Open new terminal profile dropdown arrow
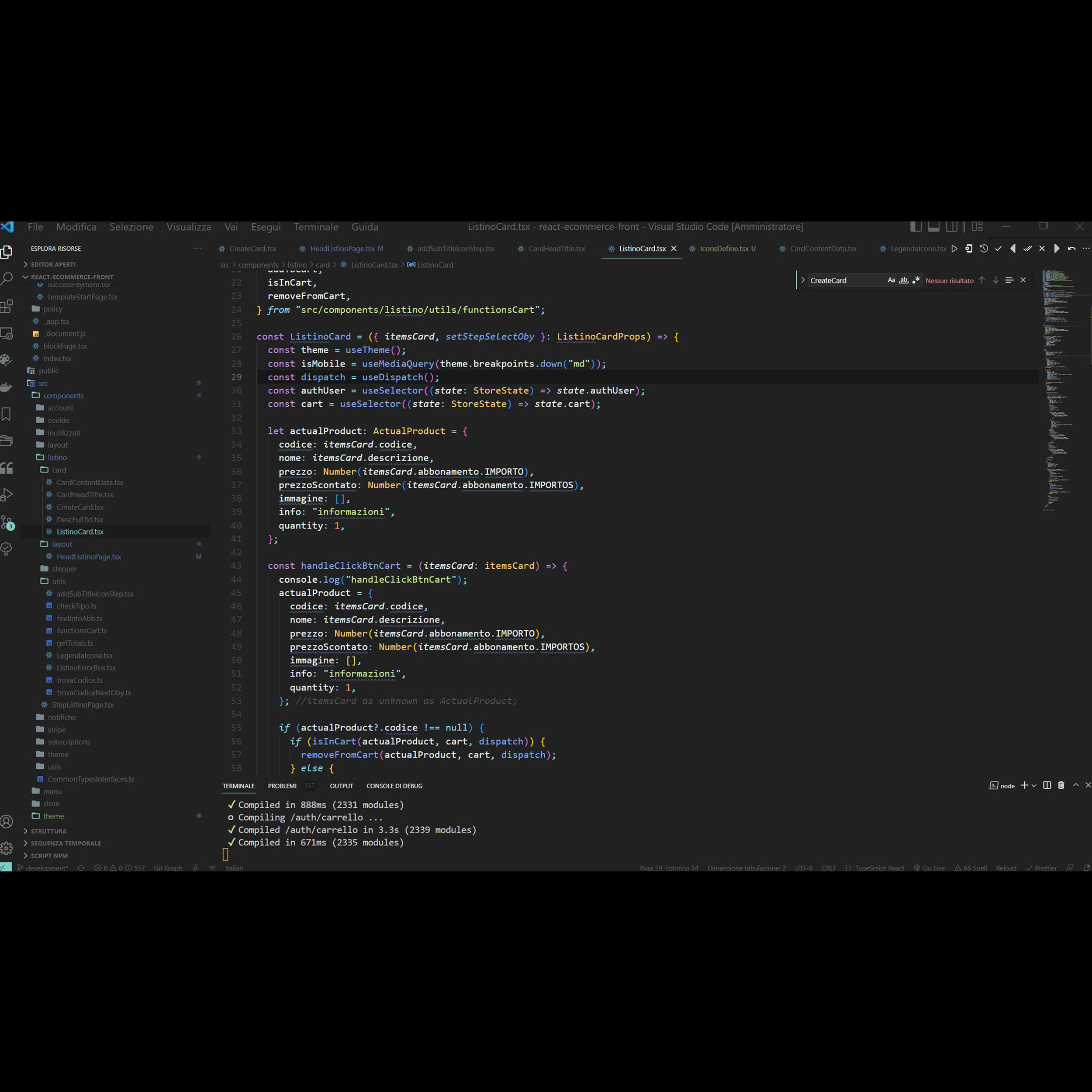Viewport: 1092px width, 1092px height. (1034, 786)
